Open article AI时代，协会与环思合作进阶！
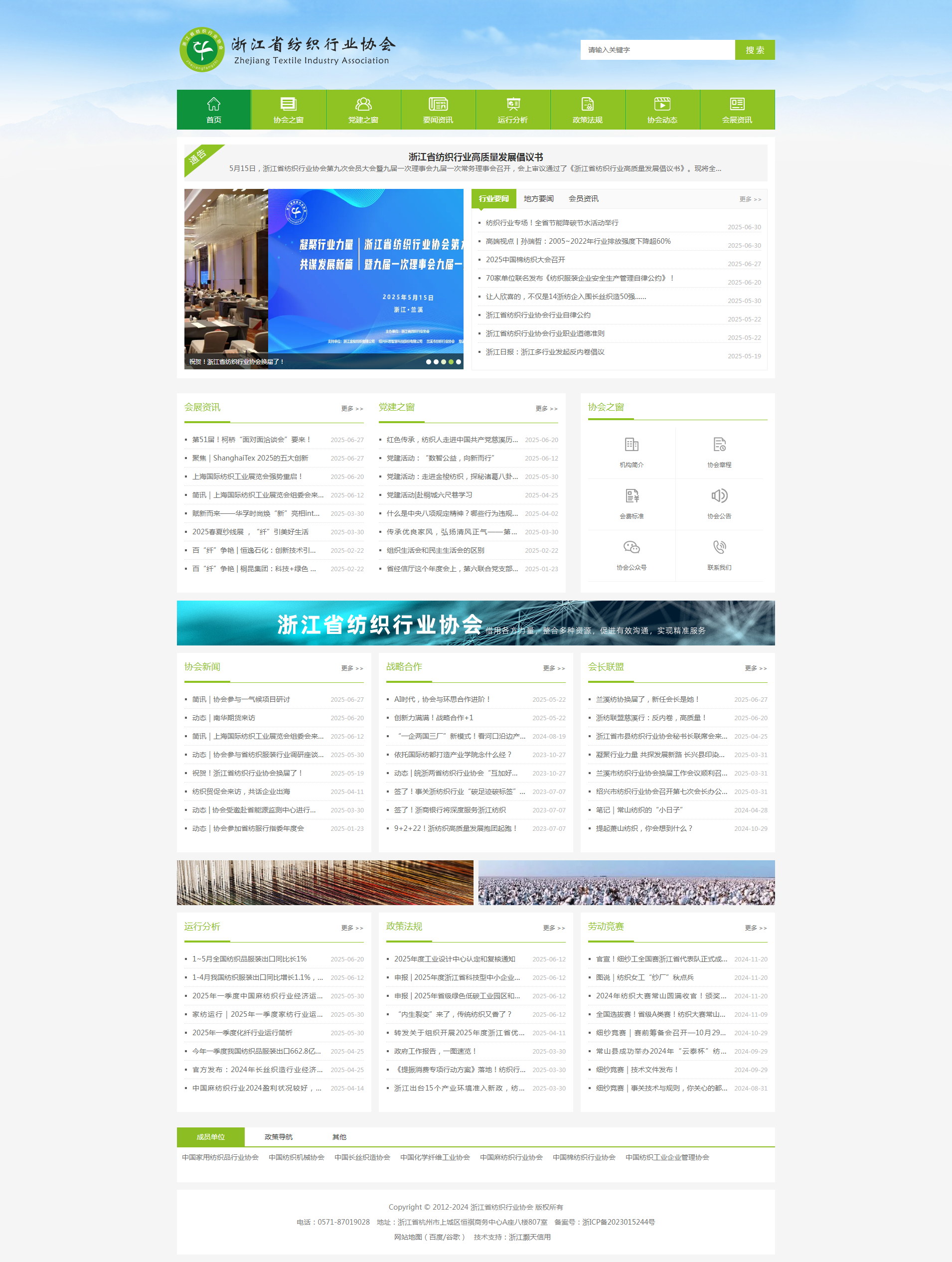Image resolution: width=952 pixels, height=1262 pixels. pos(443,699)
